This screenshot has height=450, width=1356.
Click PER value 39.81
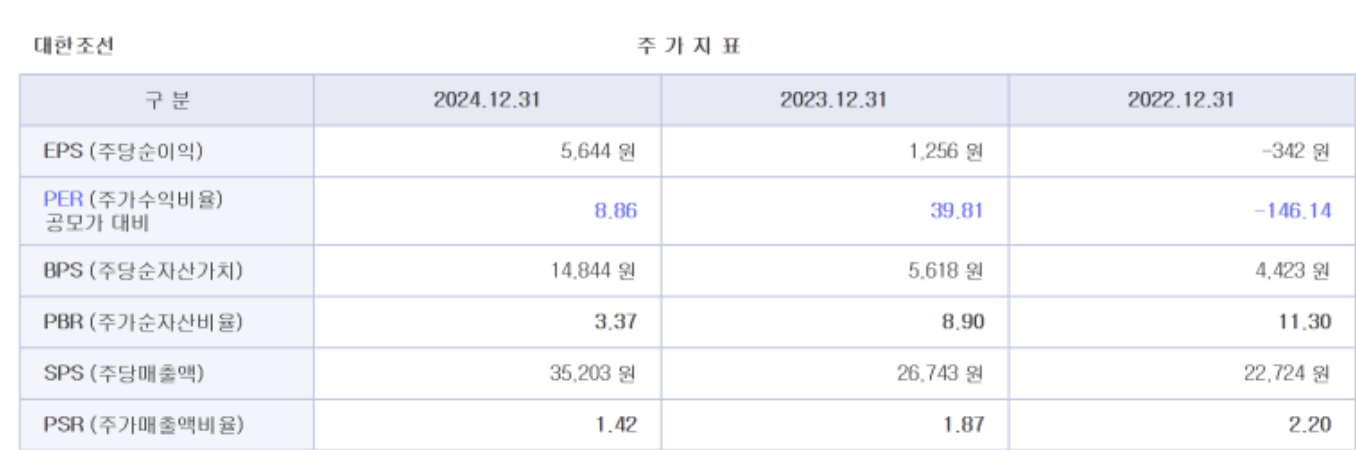tap(956, 211)
